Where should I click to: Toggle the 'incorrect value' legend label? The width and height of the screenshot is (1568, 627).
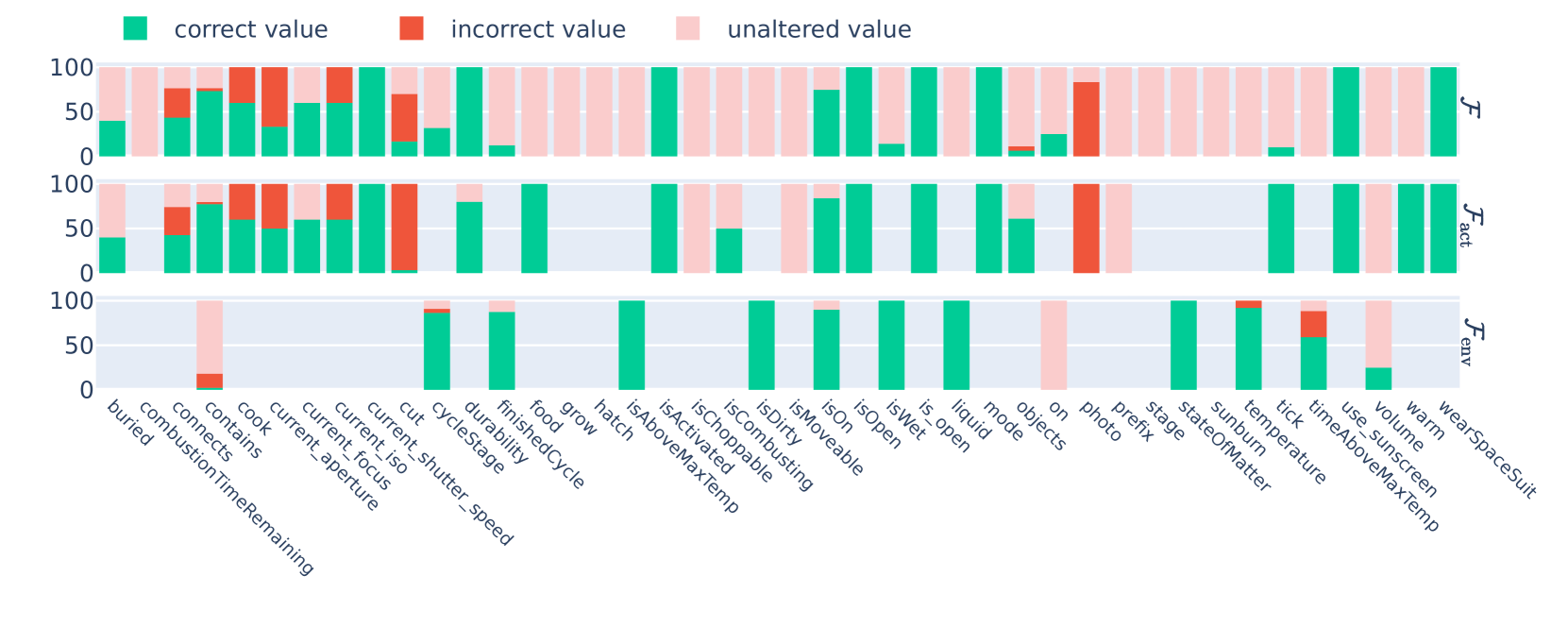click(x=538, y=30)
